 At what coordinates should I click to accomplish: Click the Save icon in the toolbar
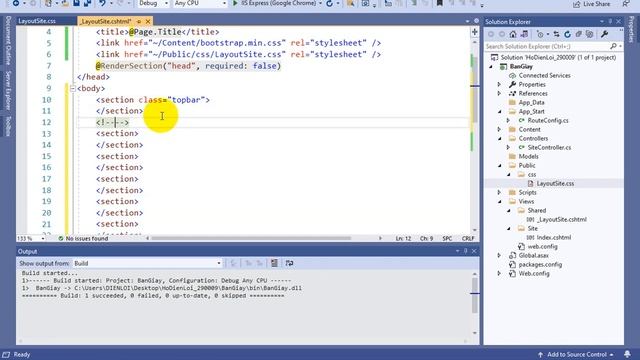pyautogui.click(x=76, y=3)
